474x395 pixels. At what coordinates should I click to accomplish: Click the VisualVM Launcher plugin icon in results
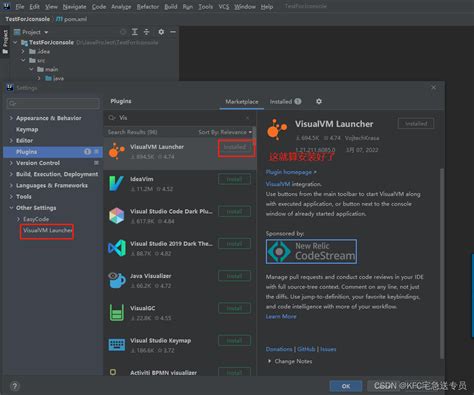(116, 151)
